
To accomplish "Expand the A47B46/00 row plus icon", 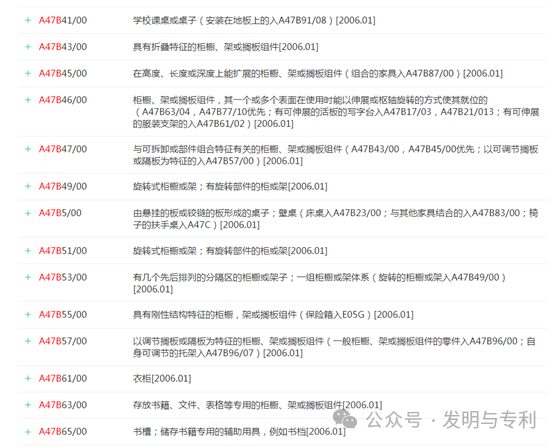I will [28, 100].
